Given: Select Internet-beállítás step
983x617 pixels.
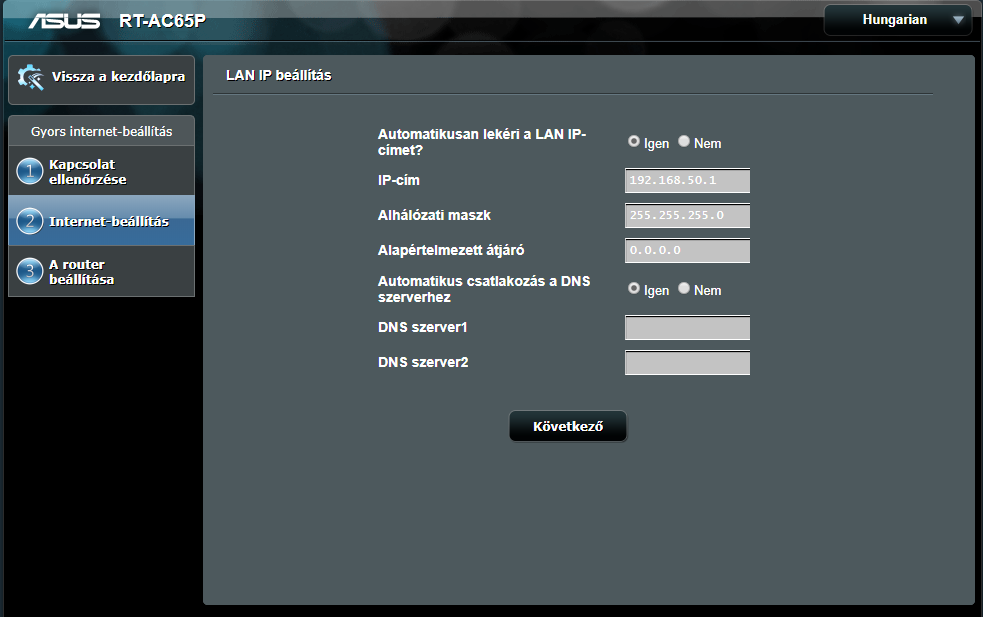Looking at the screenshot, I should pos(102,221).
